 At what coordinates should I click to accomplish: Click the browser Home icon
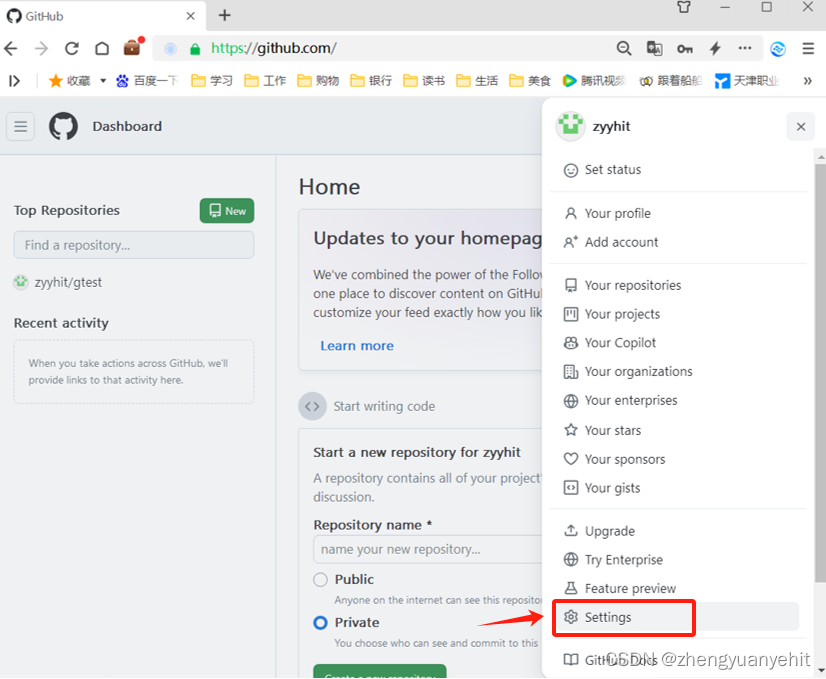point(102,48)
